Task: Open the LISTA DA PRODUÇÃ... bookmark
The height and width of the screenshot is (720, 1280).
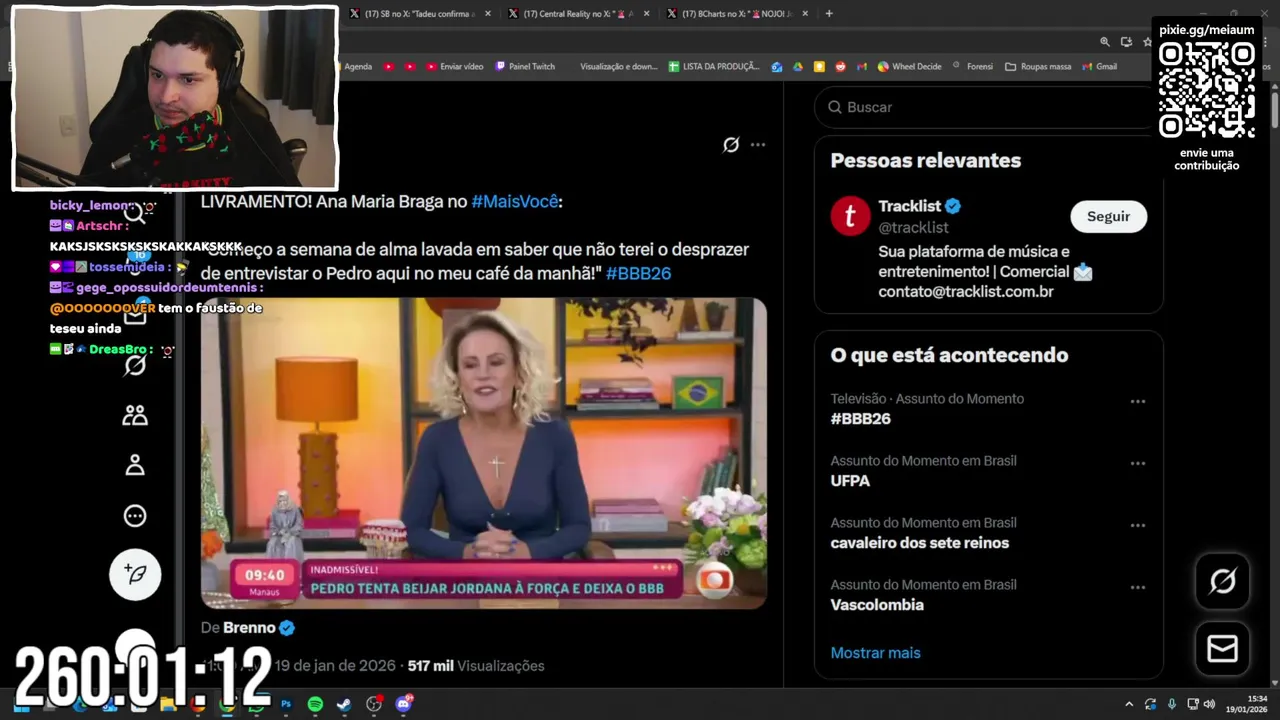Action: point(715,67)
